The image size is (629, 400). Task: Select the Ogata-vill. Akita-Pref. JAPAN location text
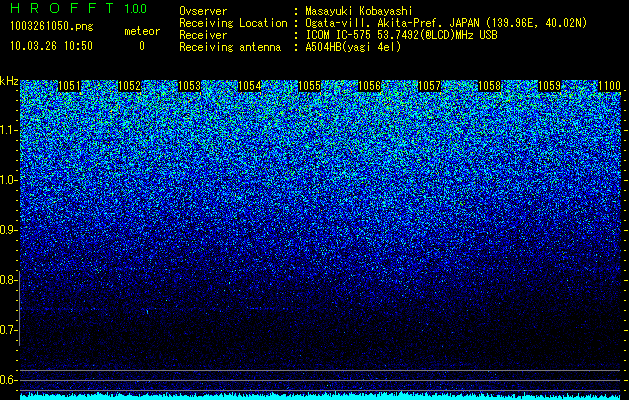pos(446,23)
